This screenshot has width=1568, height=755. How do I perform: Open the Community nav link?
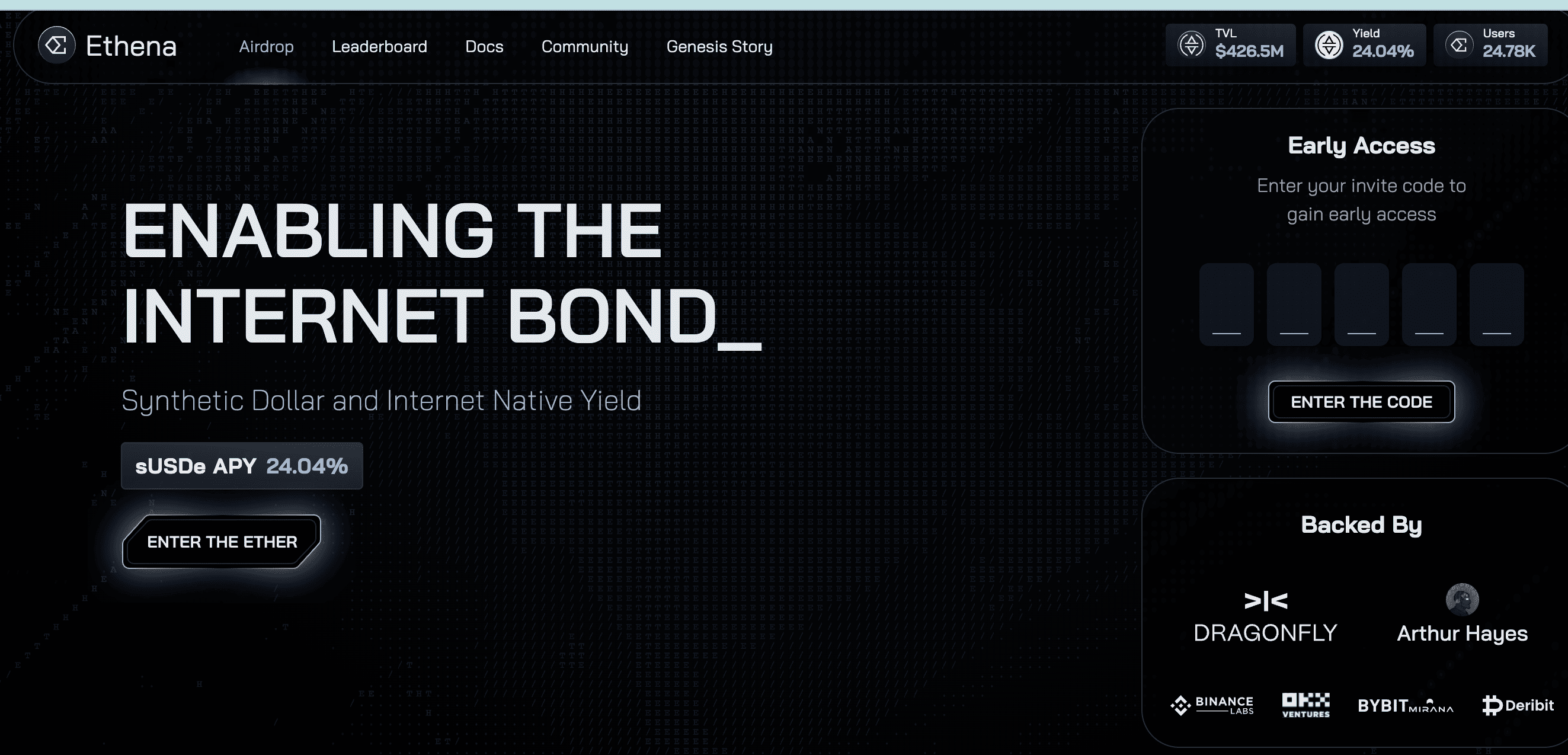584,47
